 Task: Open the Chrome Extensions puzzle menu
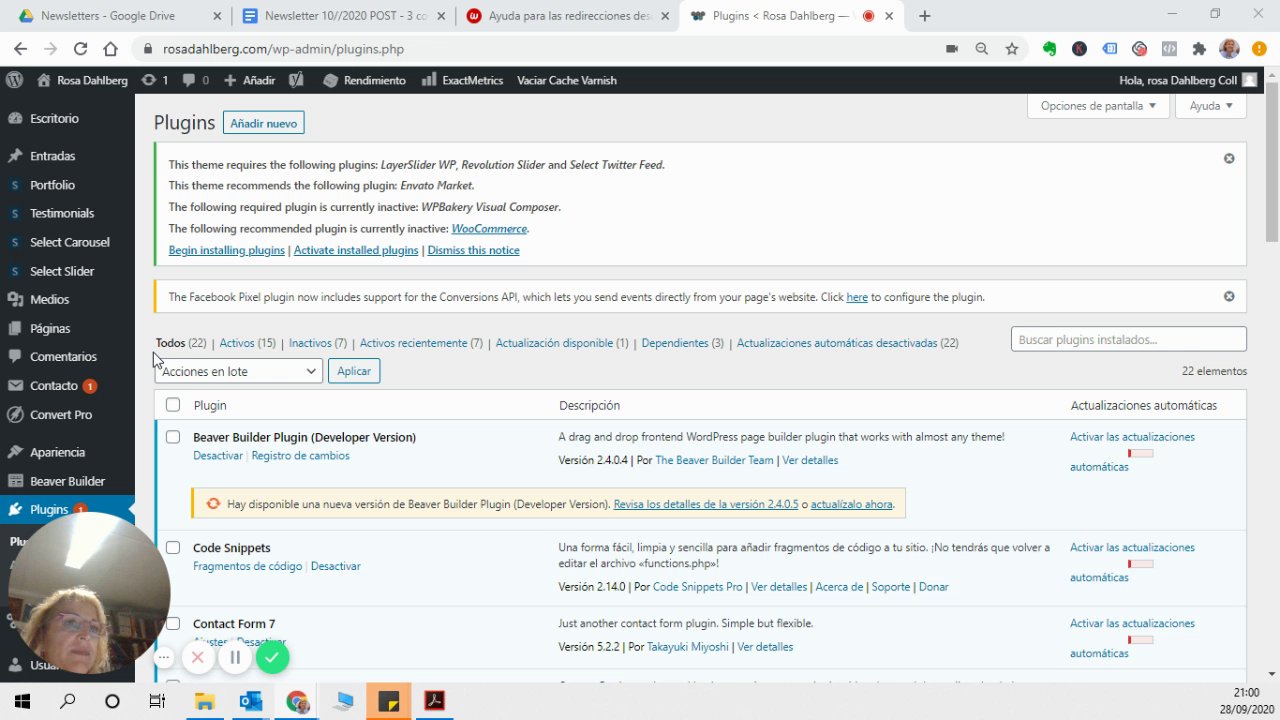(1200, 49)
